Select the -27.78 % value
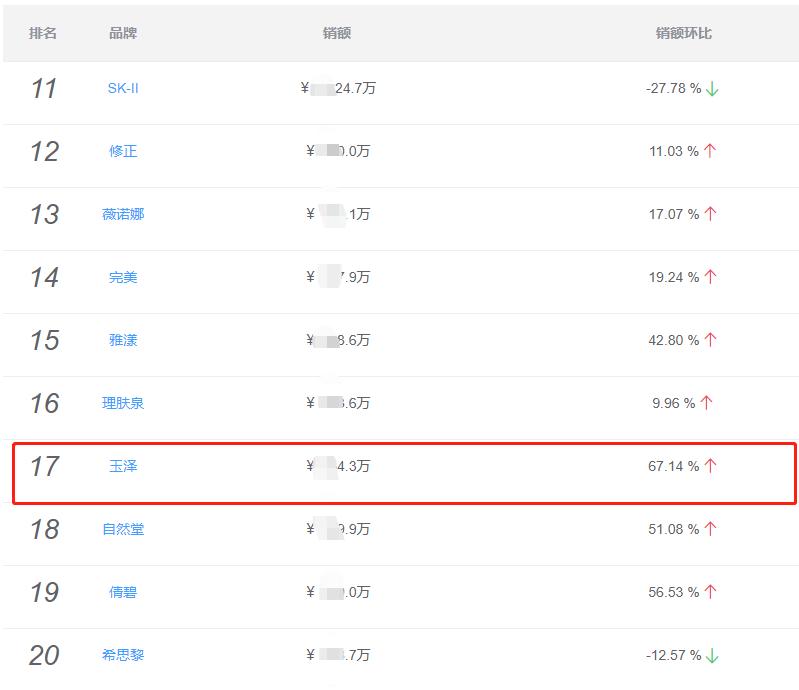This screenshot has width=799, height=690. [x=674, y=88]
